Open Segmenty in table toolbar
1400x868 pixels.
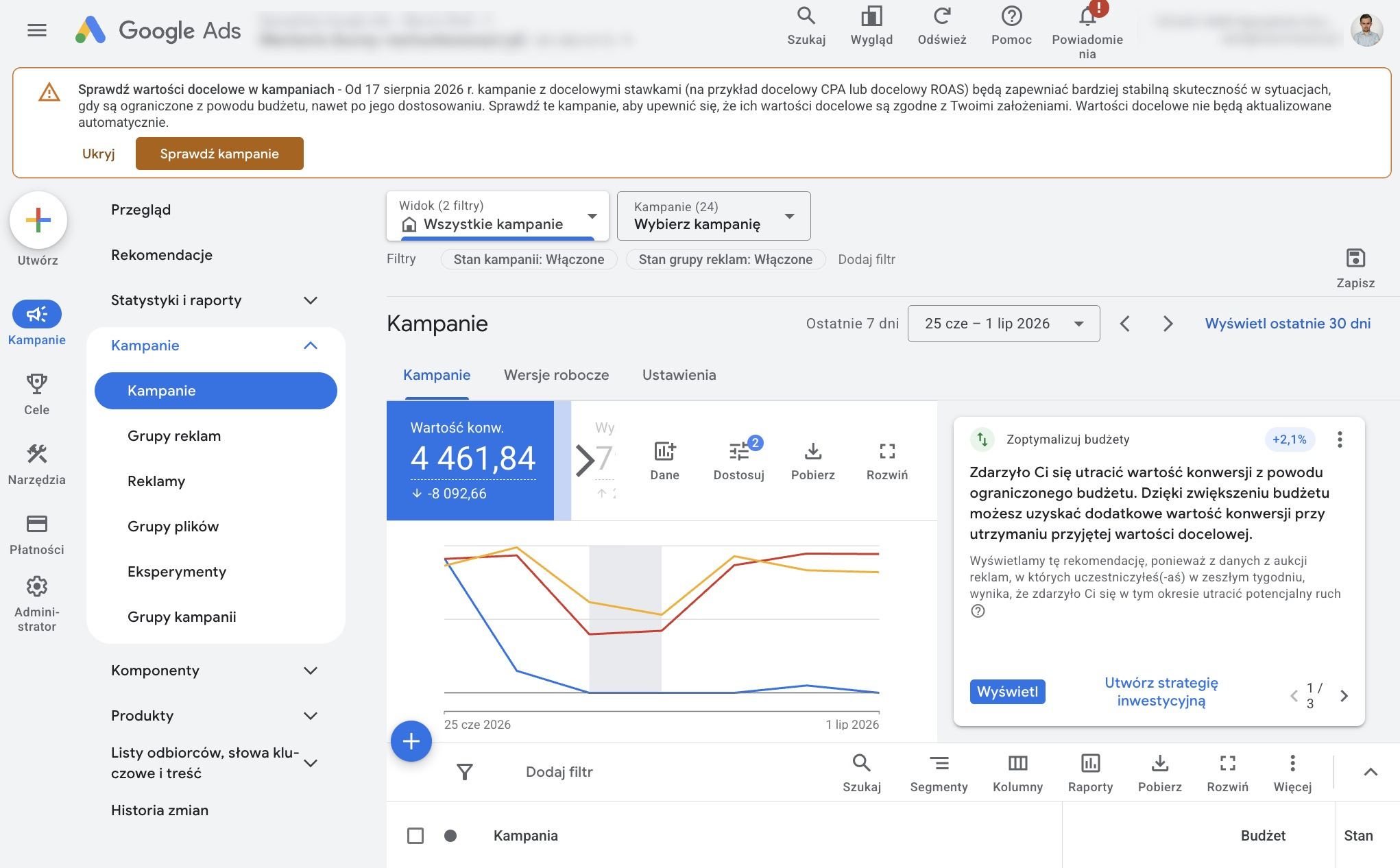[x=939, y=773]
